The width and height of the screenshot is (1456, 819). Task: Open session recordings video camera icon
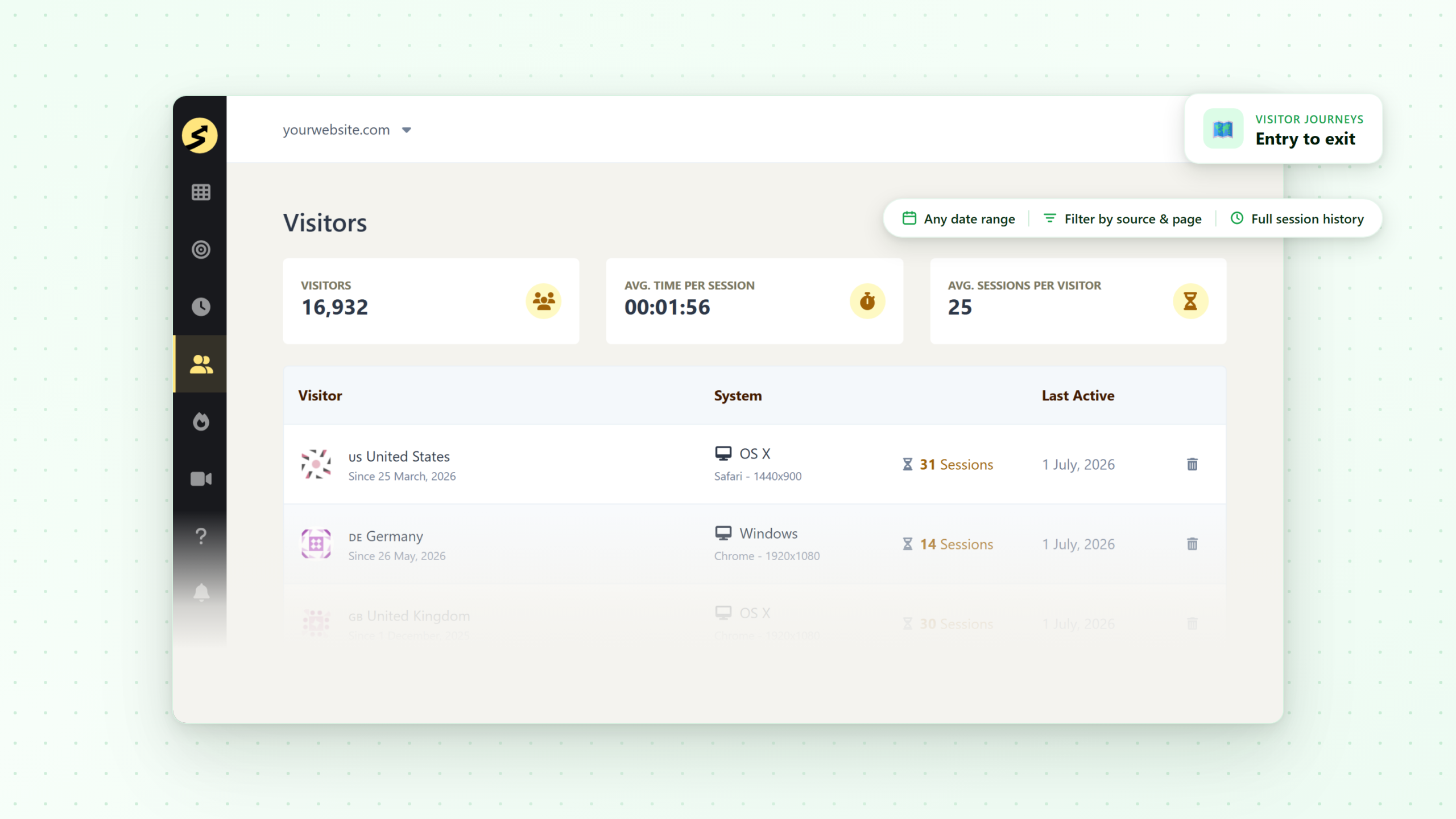pyautogui.click(x=201, y=479)
